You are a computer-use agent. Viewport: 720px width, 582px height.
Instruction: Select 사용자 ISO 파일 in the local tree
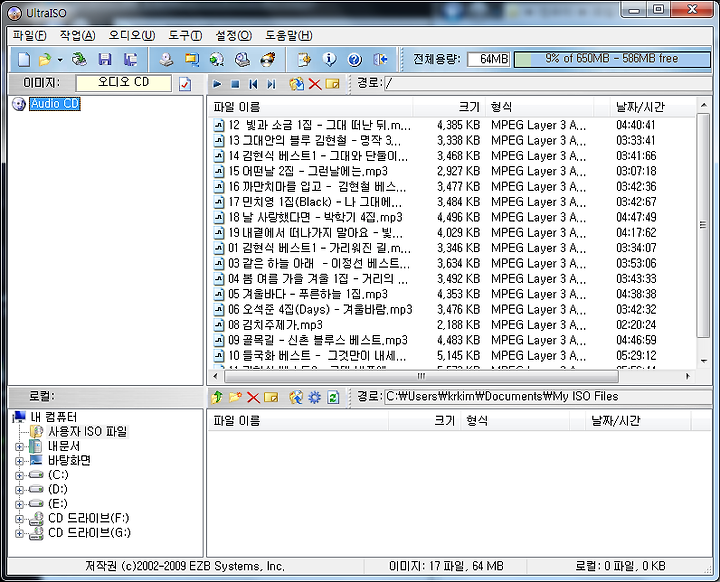(87, 432)
